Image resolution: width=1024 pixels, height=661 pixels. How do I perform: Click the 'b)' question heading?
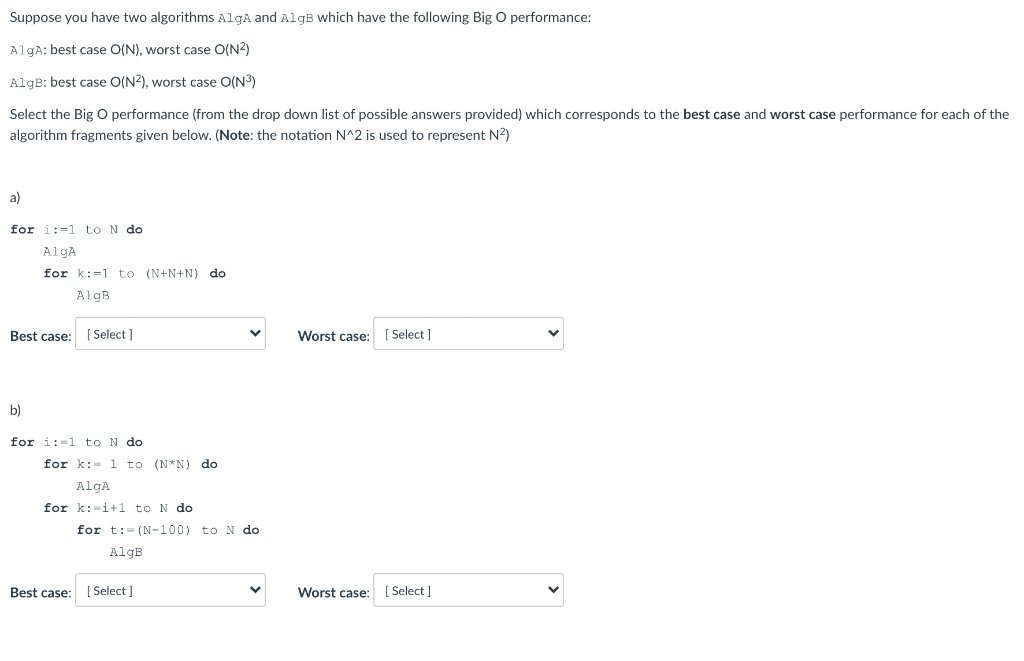click(15, 410)
